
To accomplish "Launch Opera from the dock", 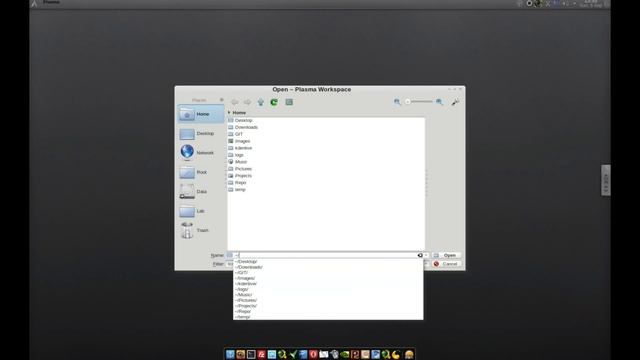I will (313, 354).
